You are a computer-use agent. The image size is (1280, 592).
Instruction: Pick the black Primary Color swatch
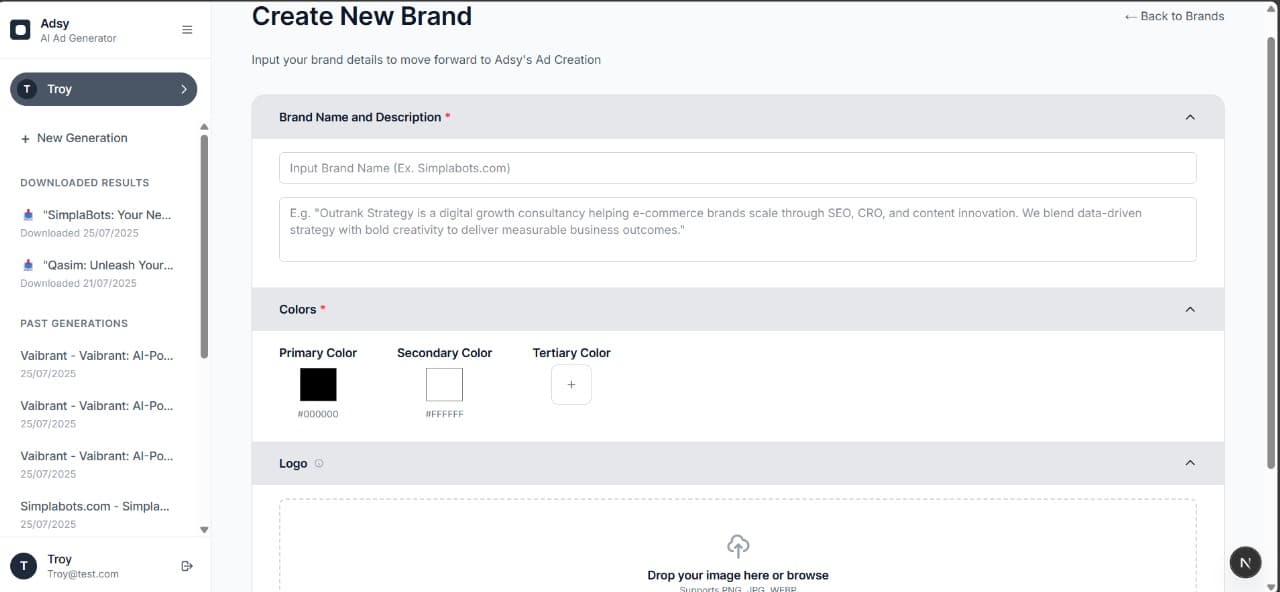click(318, 385)
